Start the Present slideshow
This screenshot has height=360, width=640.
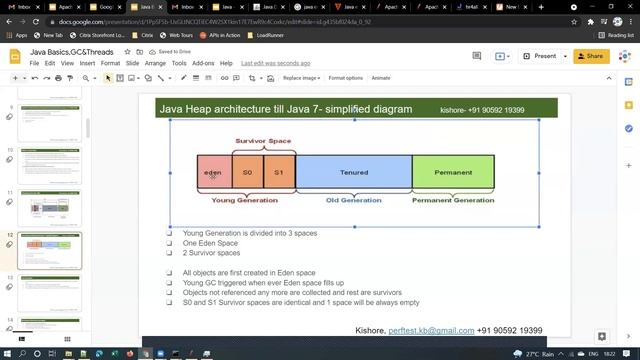click(x=540, y=56)
